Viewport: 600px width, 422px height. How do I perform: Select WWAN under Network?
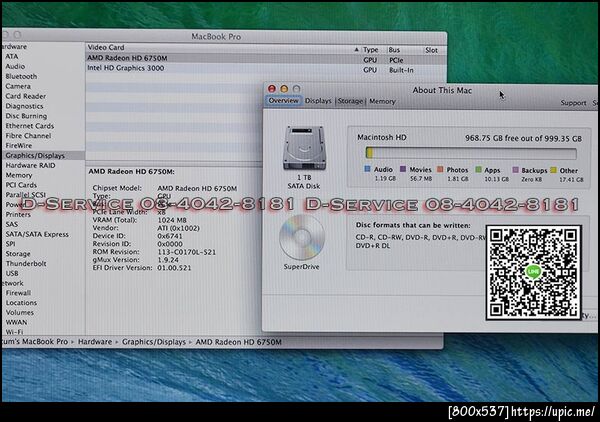tap(16, 322)
